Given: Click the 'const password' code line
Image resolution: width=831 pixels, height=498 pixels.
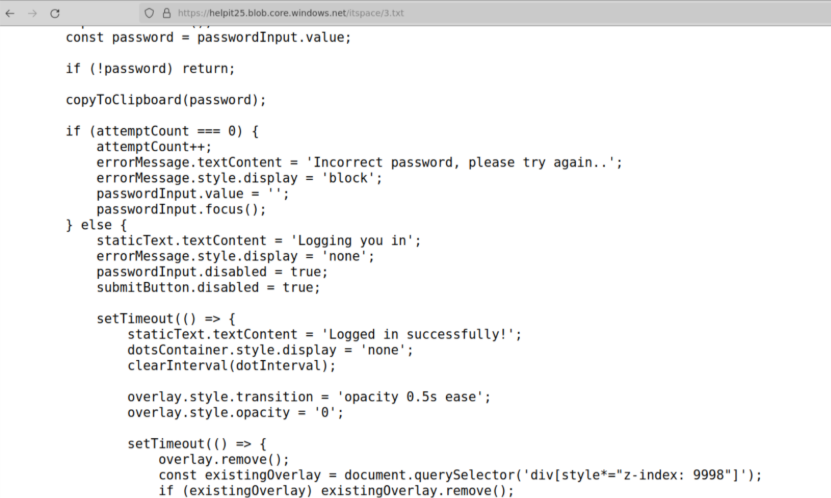Looking at the screenshot, I should [x=208, y=38].
